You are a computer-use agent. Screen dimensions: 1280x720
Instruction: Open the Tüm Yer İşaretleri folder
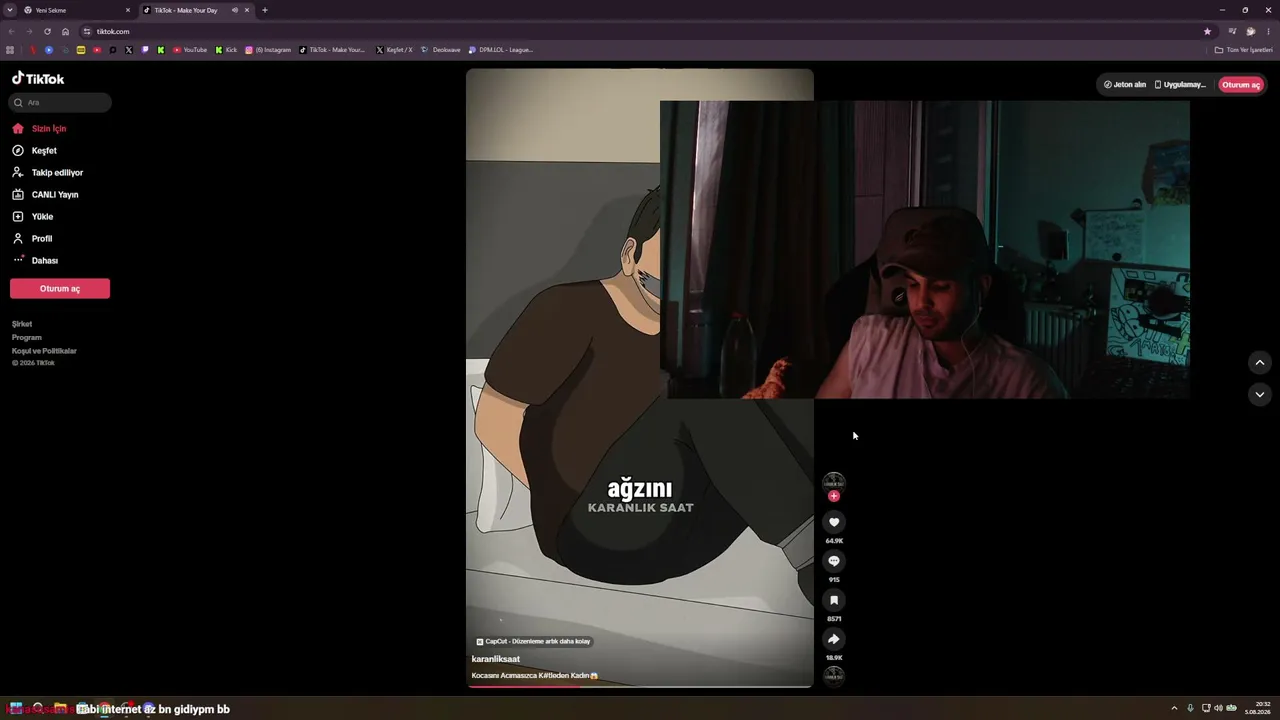click(1244, 50)
